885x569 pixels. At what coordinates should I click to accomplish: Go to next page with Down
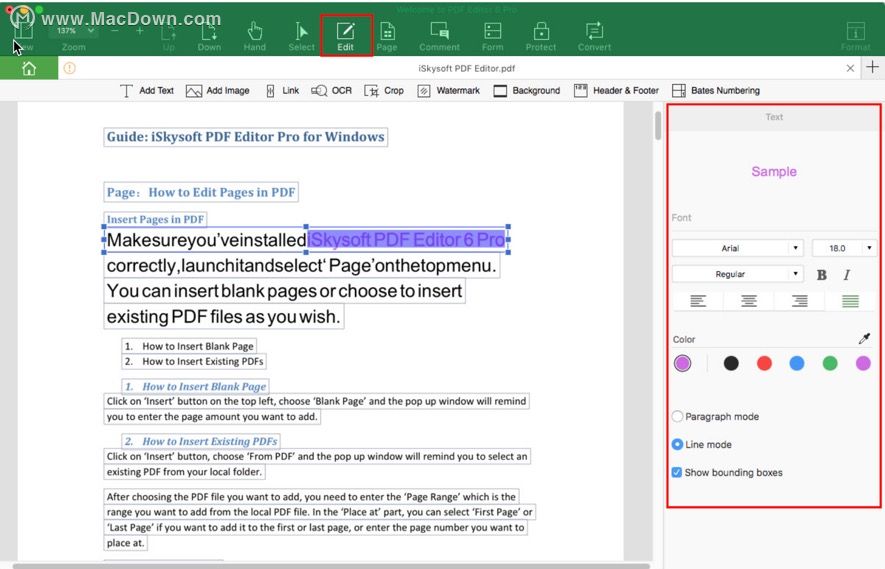click(209, 36)
